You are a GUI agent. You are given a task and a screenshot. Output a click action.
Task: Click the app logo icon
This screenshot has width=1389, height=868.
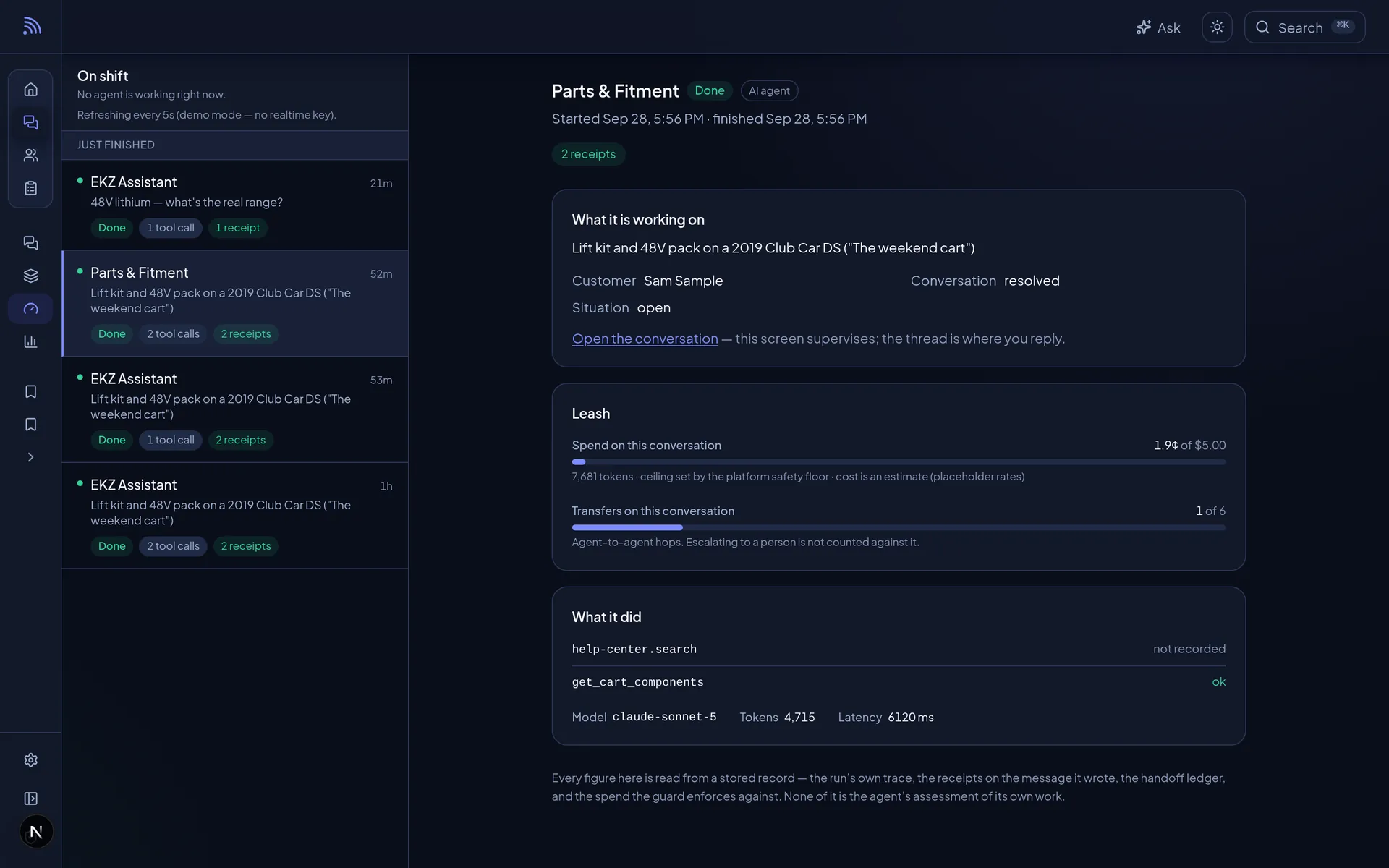31,26
